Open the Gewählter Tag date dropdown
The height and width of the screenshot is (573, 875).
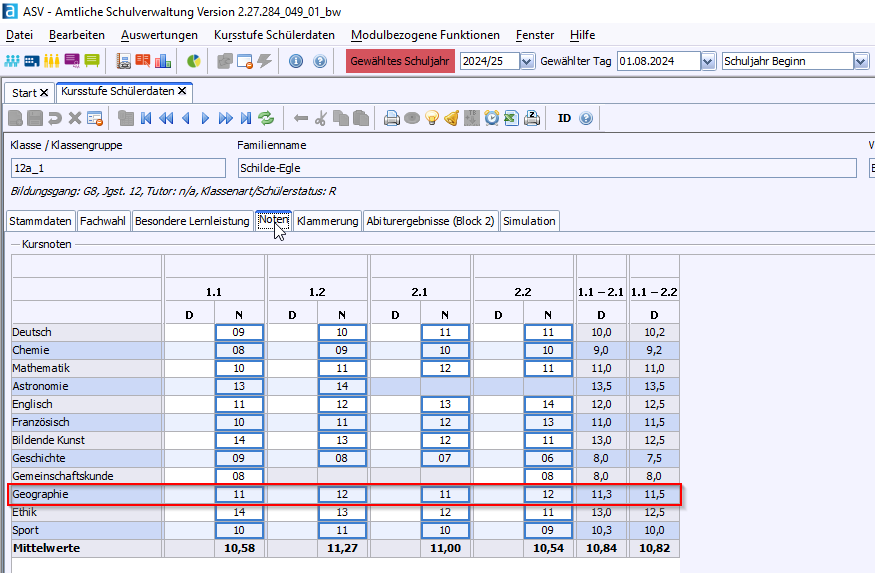coord(708,61)
